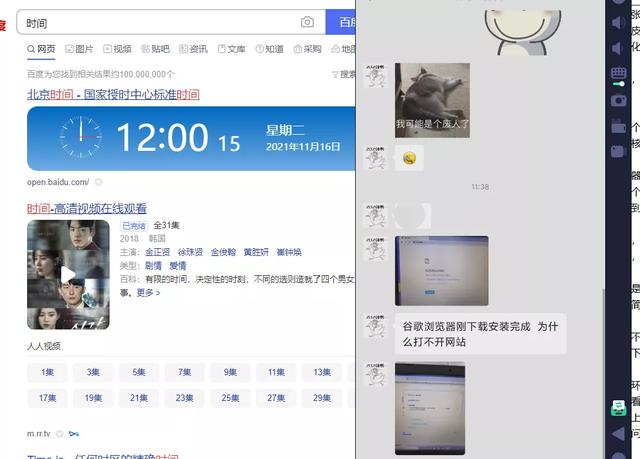Click the 谷歌浏览器刚下载安装完成 message bubble
Viewport: 640px width, 459px height.
(480, 334)
